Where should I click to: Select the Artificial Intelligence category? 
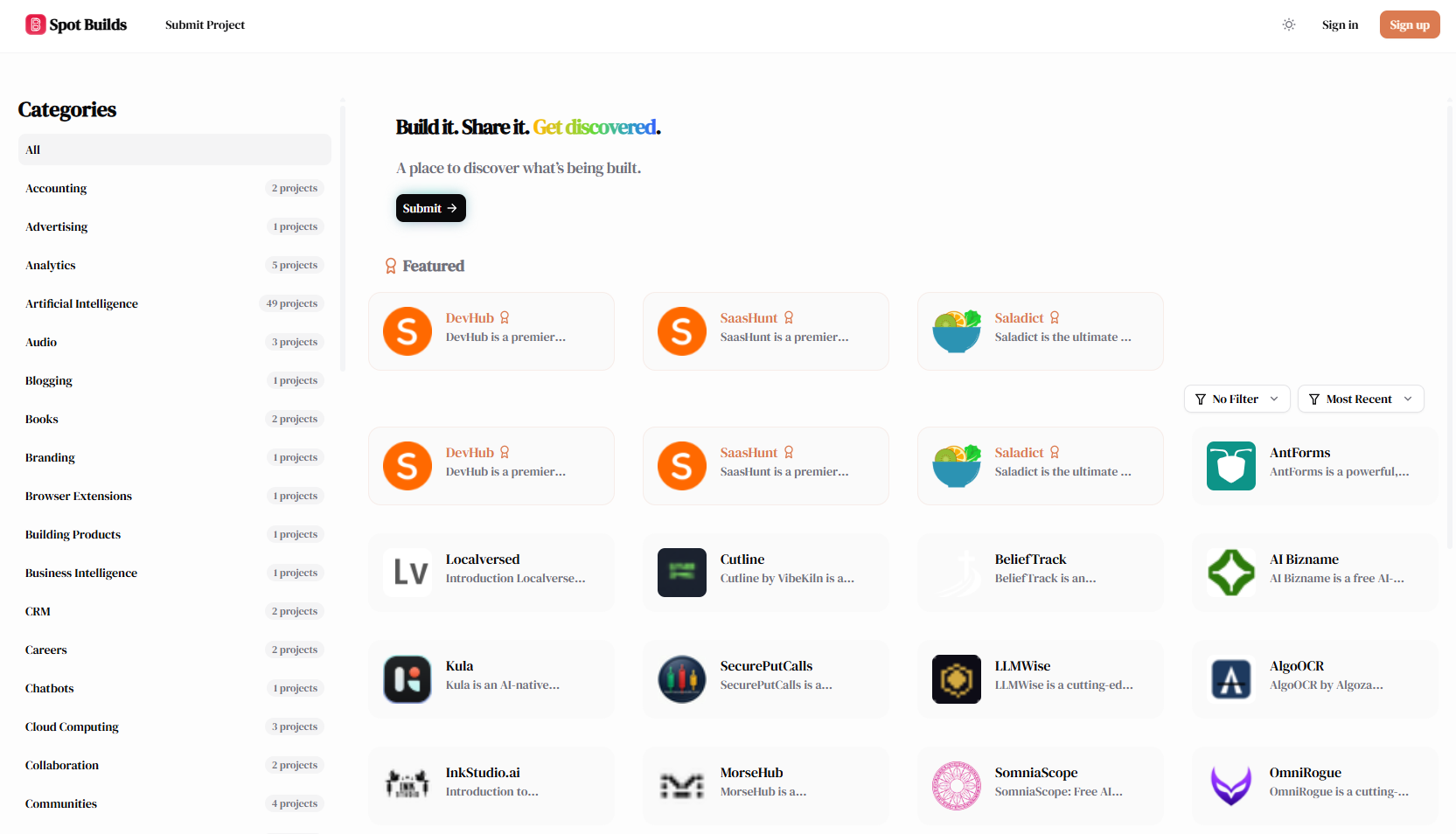pos(175,303)
